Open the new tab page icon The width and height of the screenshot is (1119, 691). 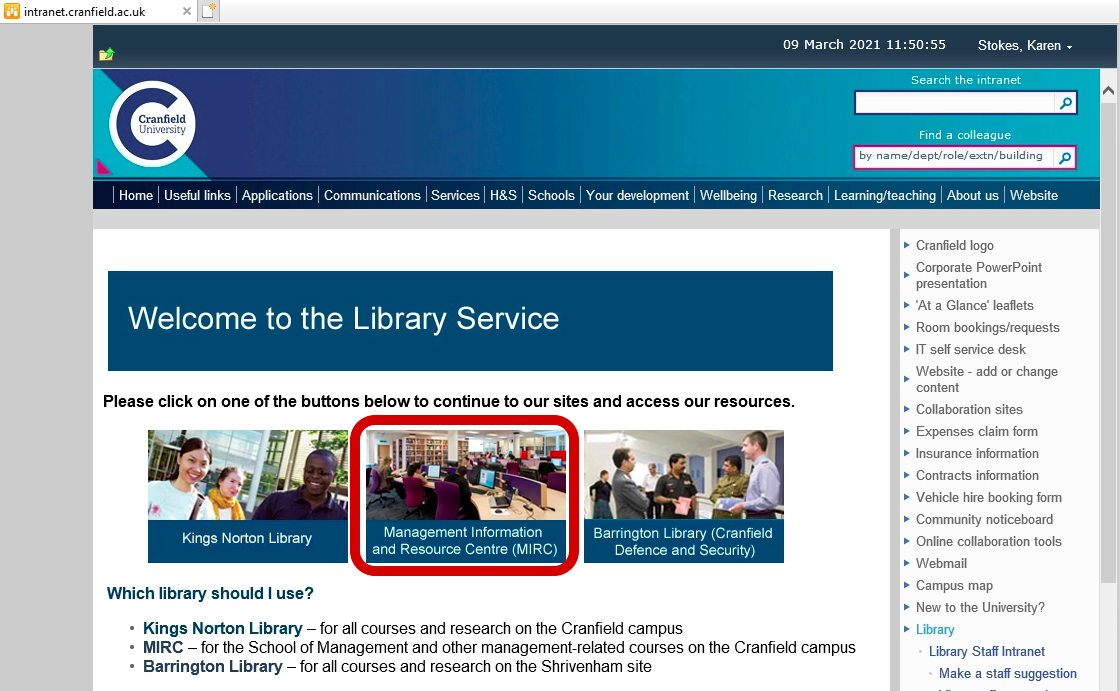208,11
